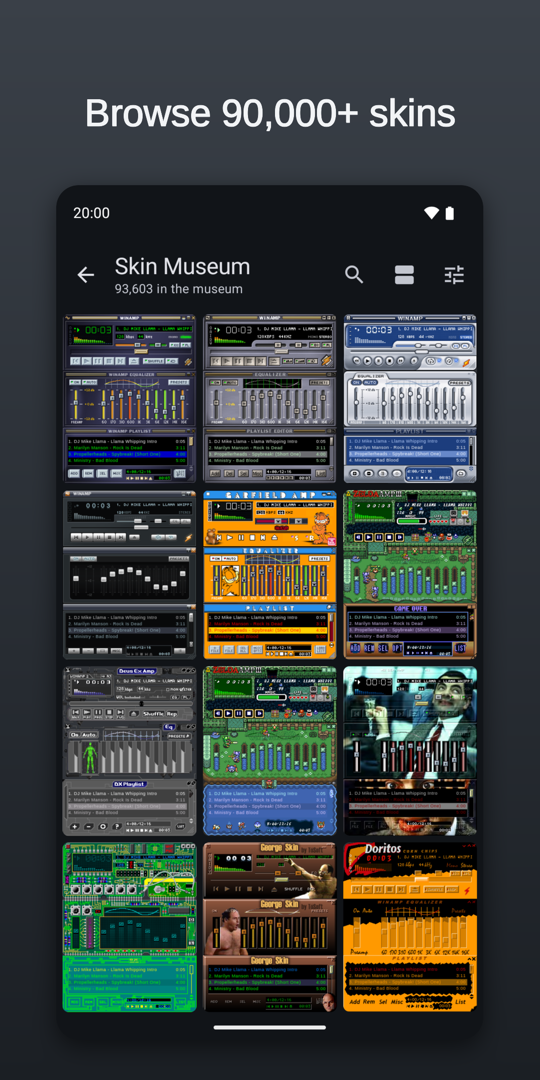Open the Garfield Amp skin

pos(269,574)
